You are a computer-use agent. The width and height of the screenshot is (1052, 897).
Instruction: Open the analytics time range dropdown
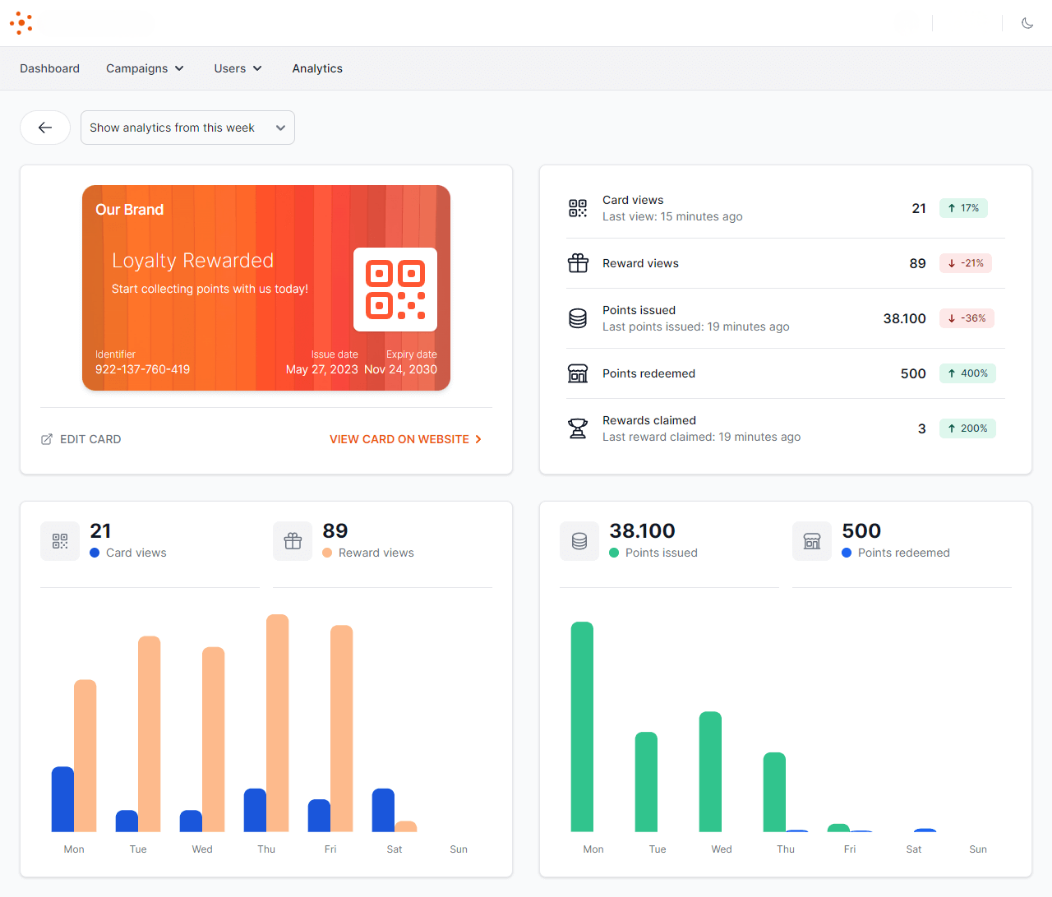(x=187, y=128)
